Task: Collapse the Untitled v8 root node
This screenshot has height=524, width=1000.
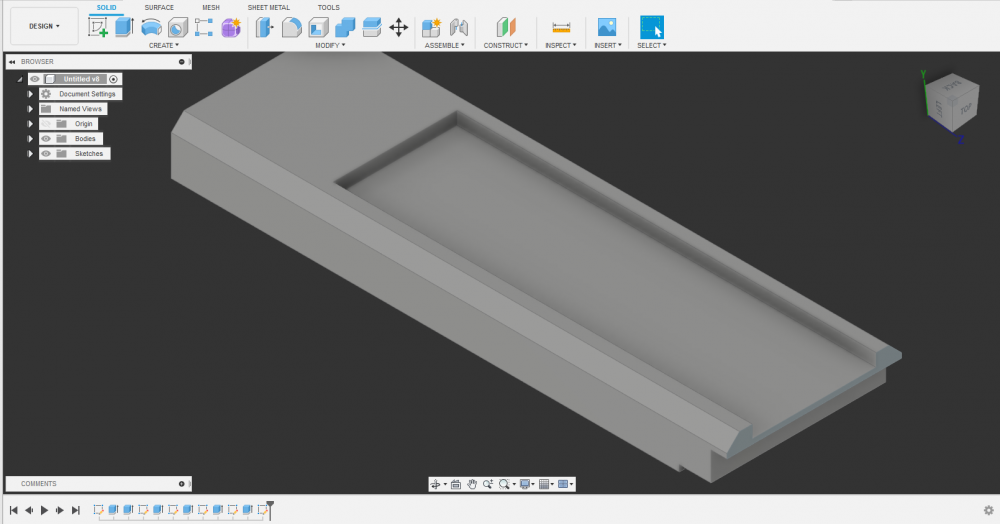Action: (20, 80)
